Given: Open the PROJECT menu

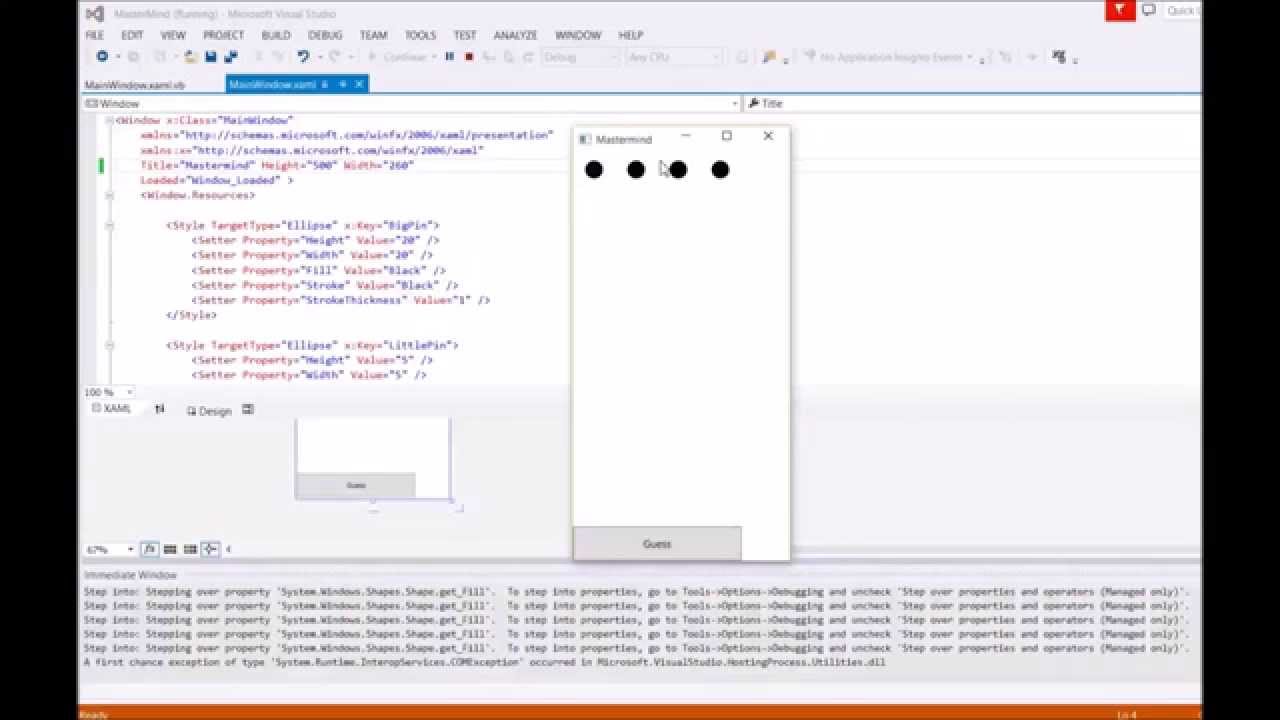Looking at the screenshot, I should coord(223,35).
